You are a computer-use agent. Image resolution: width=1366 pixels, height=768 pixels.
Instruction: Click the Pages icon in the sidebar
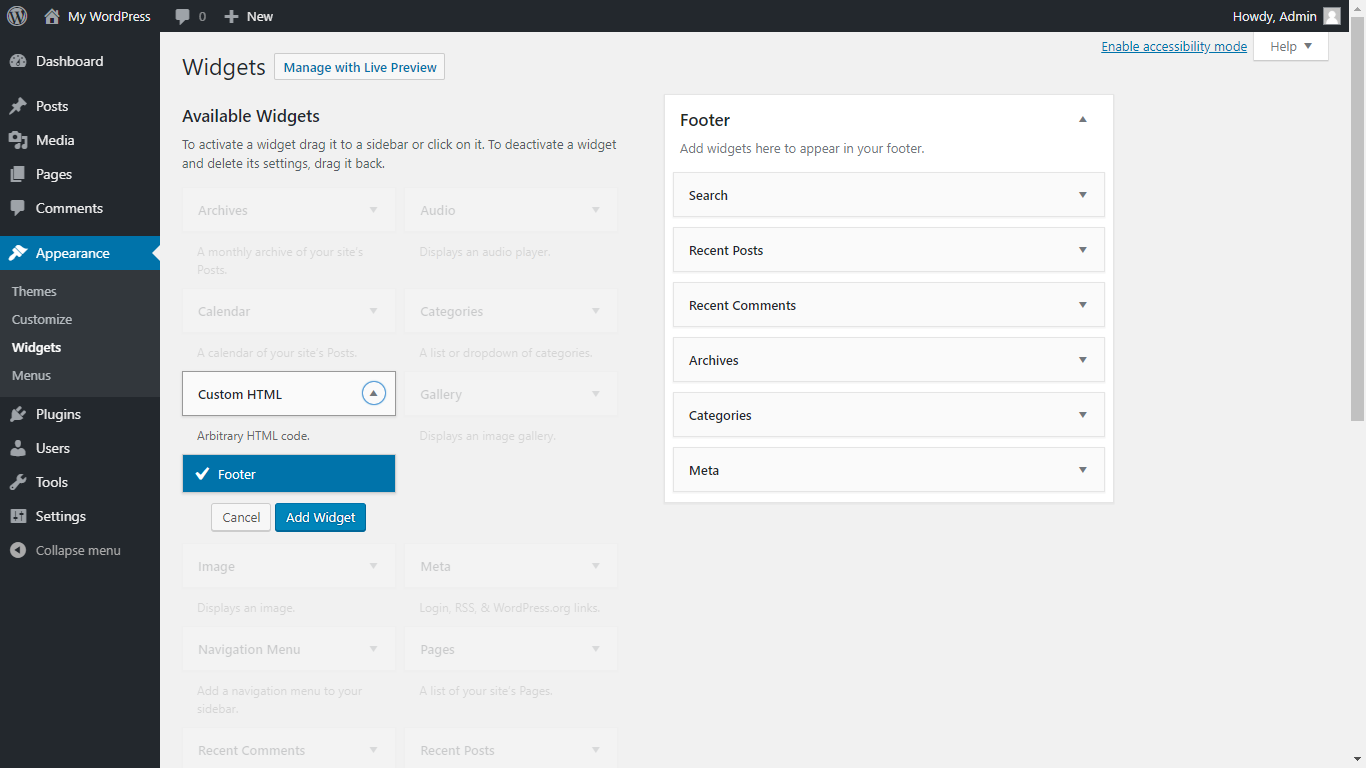[x=18, y=174]
